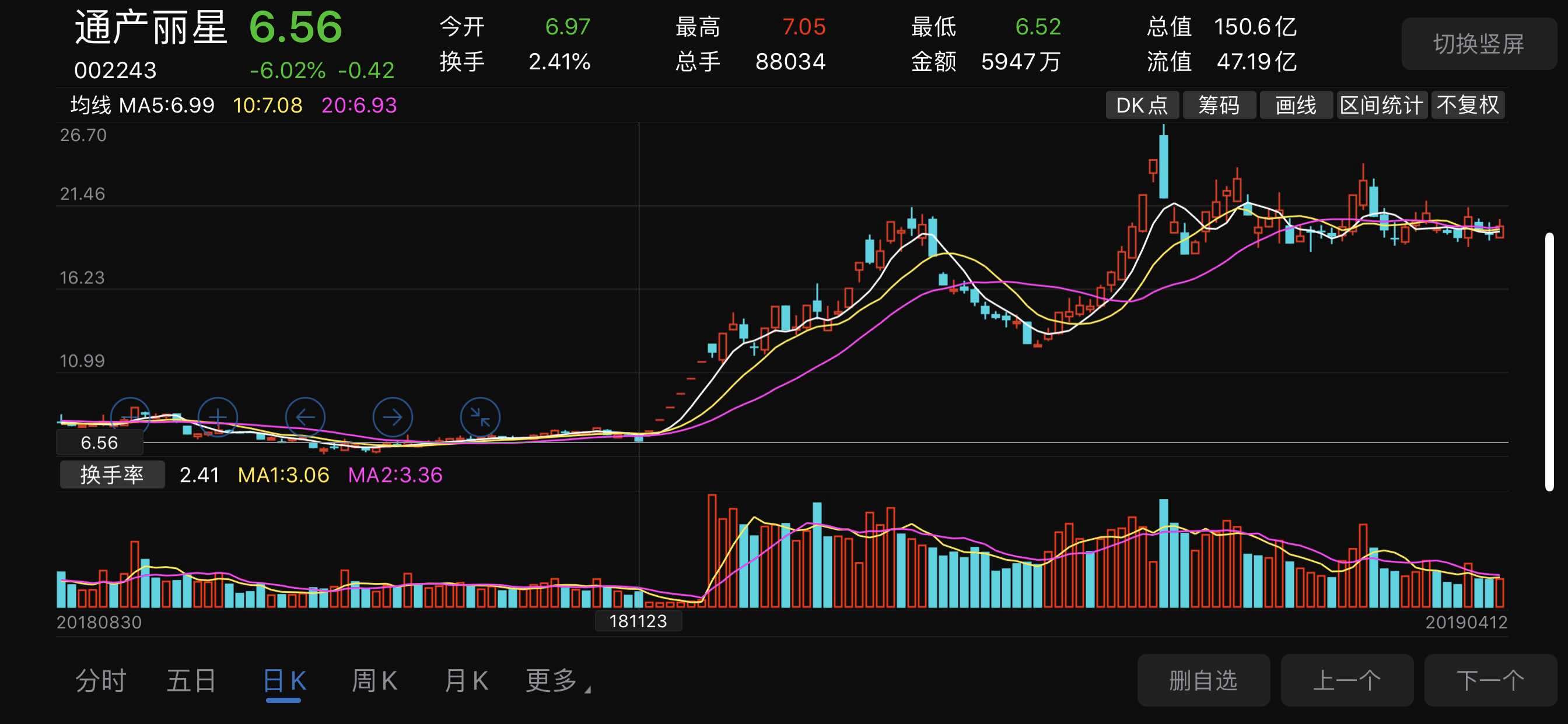Tap the 均线 MA5:6.99 label

[142, 106]
